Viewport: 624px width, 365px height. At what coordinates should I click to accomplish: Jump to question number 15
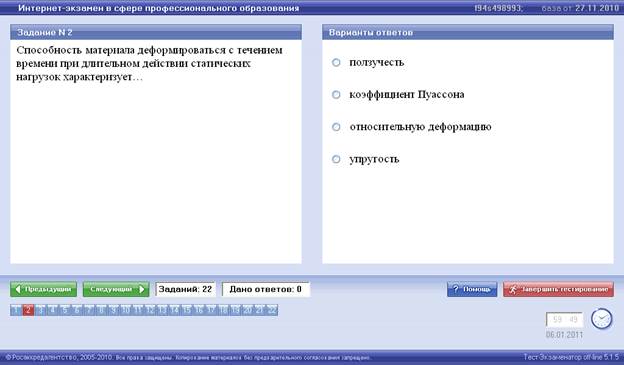pos(186,310)
